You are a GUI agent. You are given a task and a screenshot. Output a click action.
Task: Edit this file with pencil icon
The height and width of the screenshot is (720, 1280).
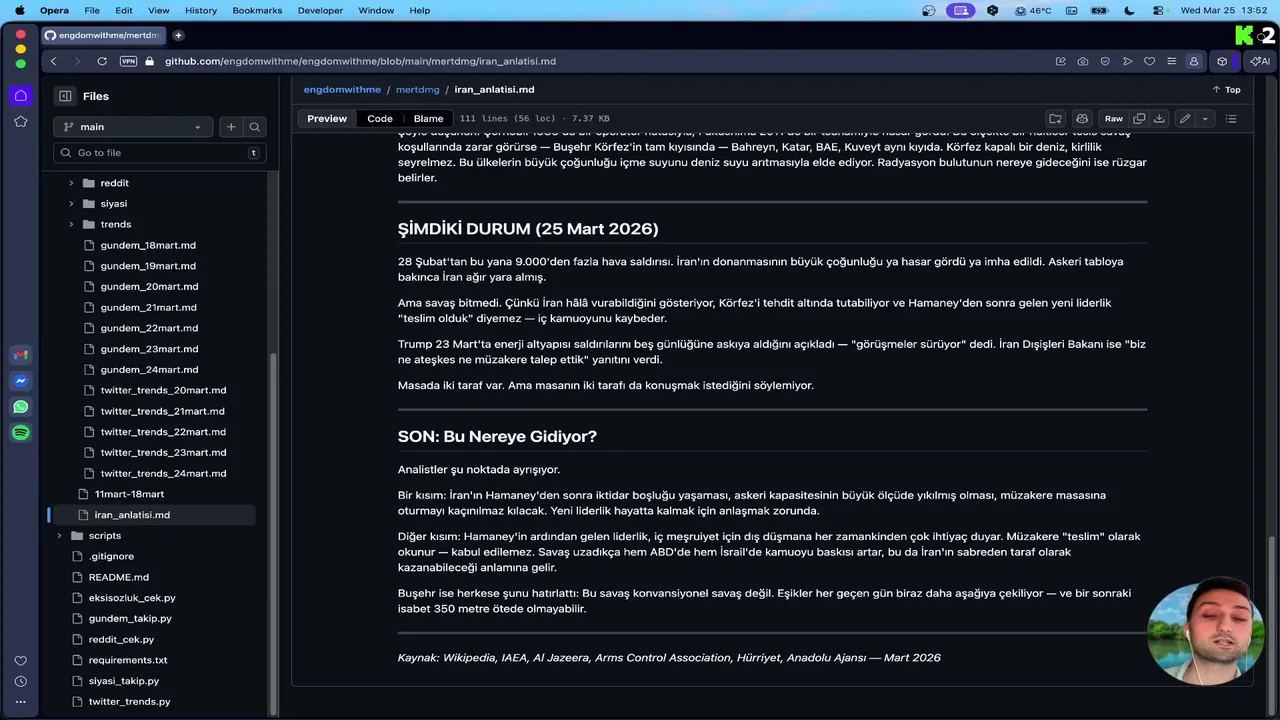point(1185,118)
